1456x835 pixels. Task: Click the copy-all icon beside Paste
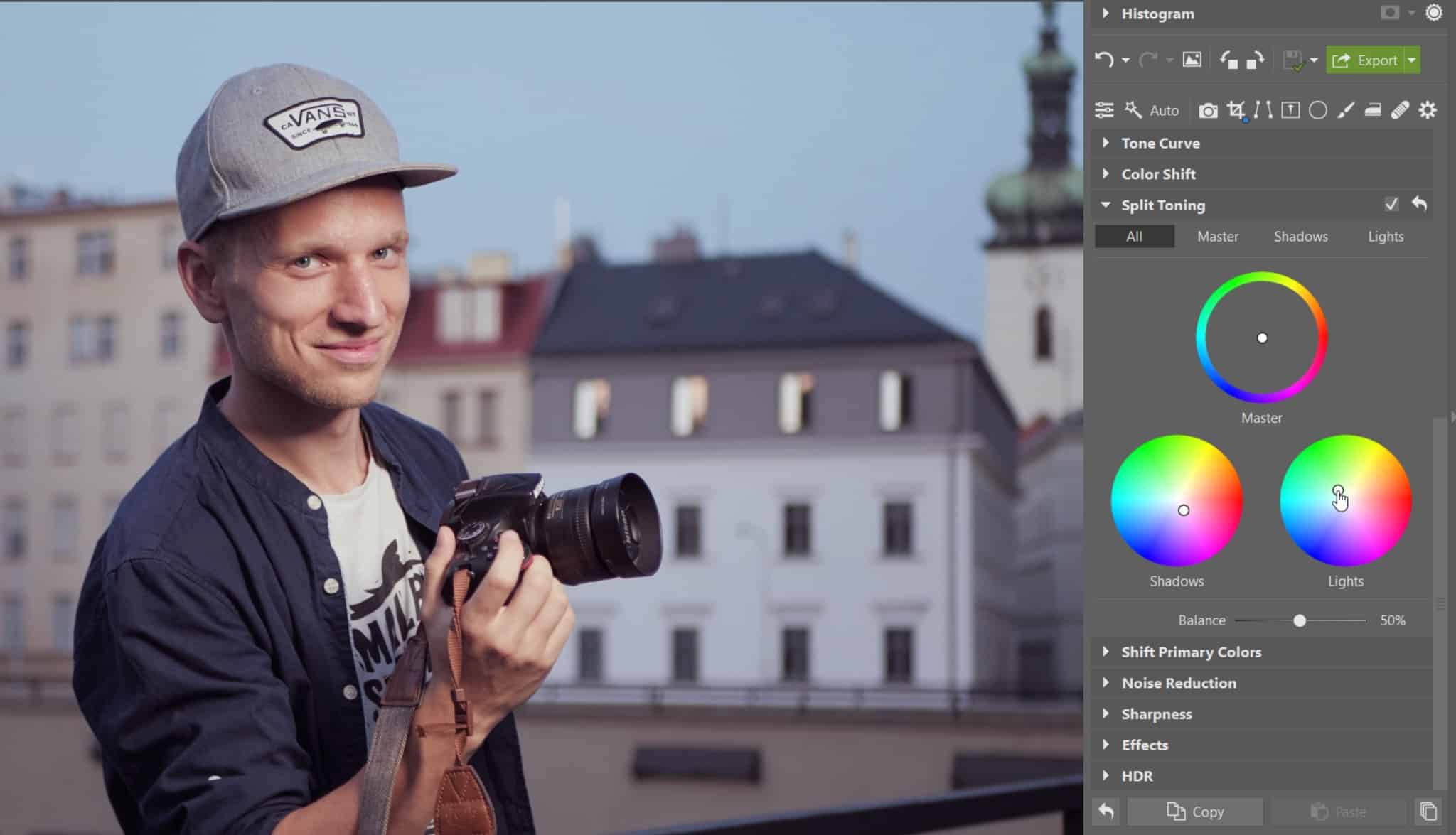click(1428, 811)
